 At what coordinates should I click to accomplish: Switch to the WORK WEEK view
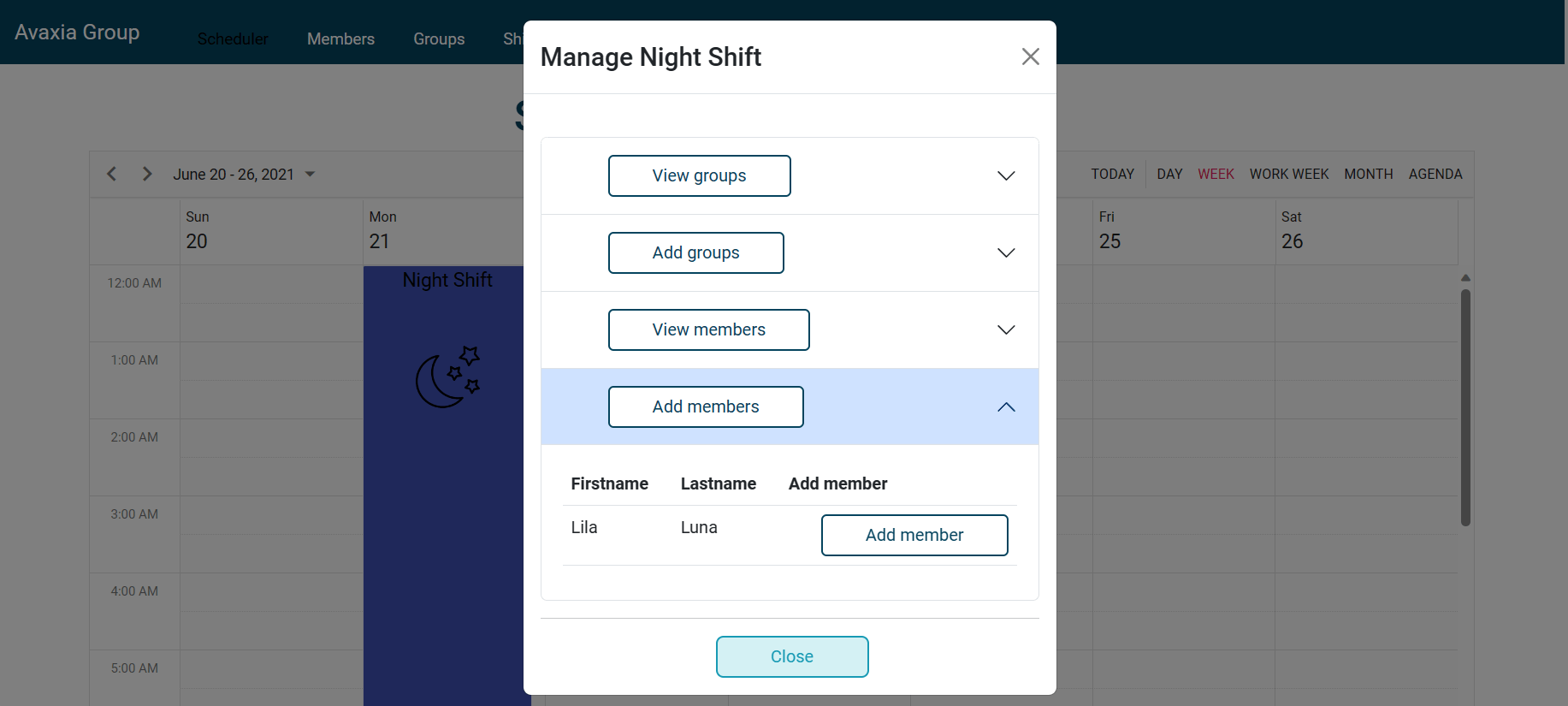1288,174
